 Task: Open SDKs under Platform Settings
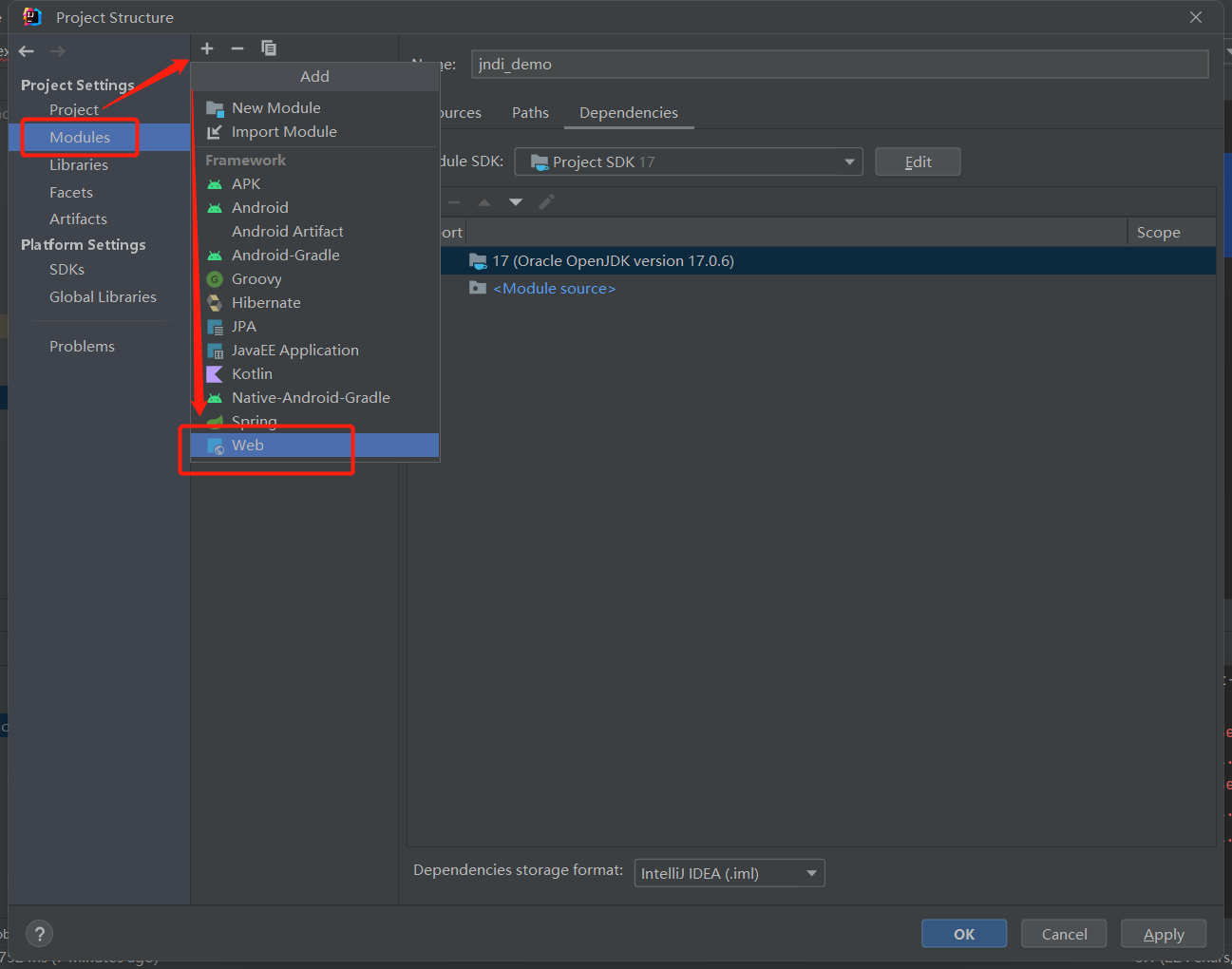click(x=66, y=270)
